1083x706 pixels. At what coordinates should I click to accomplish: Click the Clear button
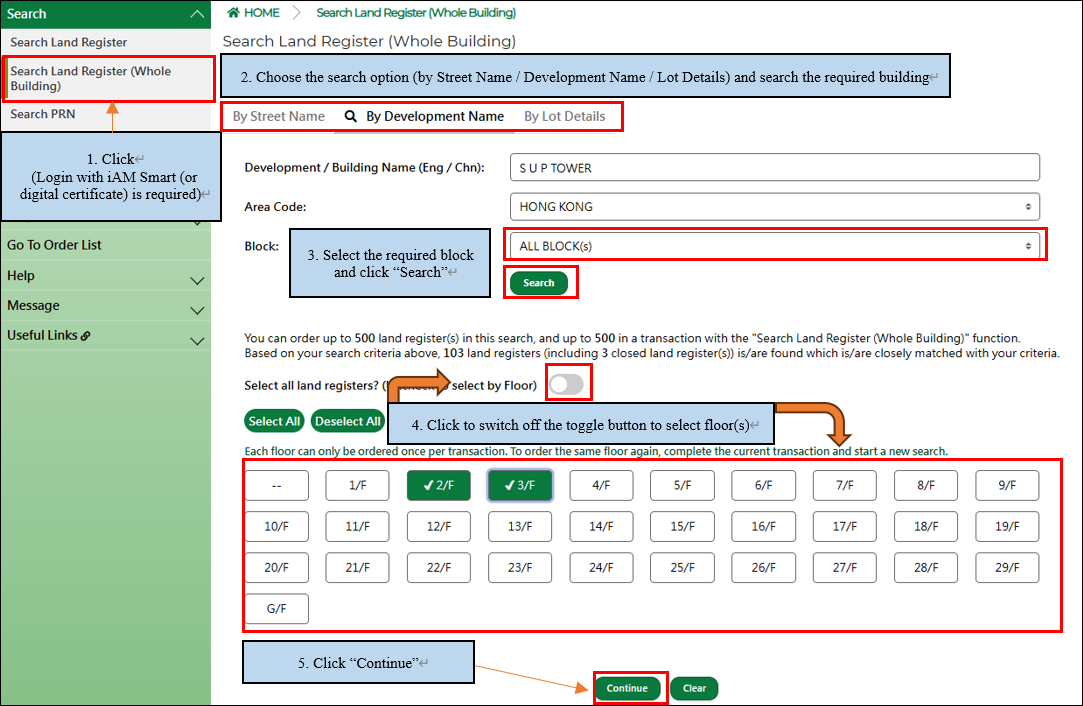pyautogui.click(x=694, y=688)
